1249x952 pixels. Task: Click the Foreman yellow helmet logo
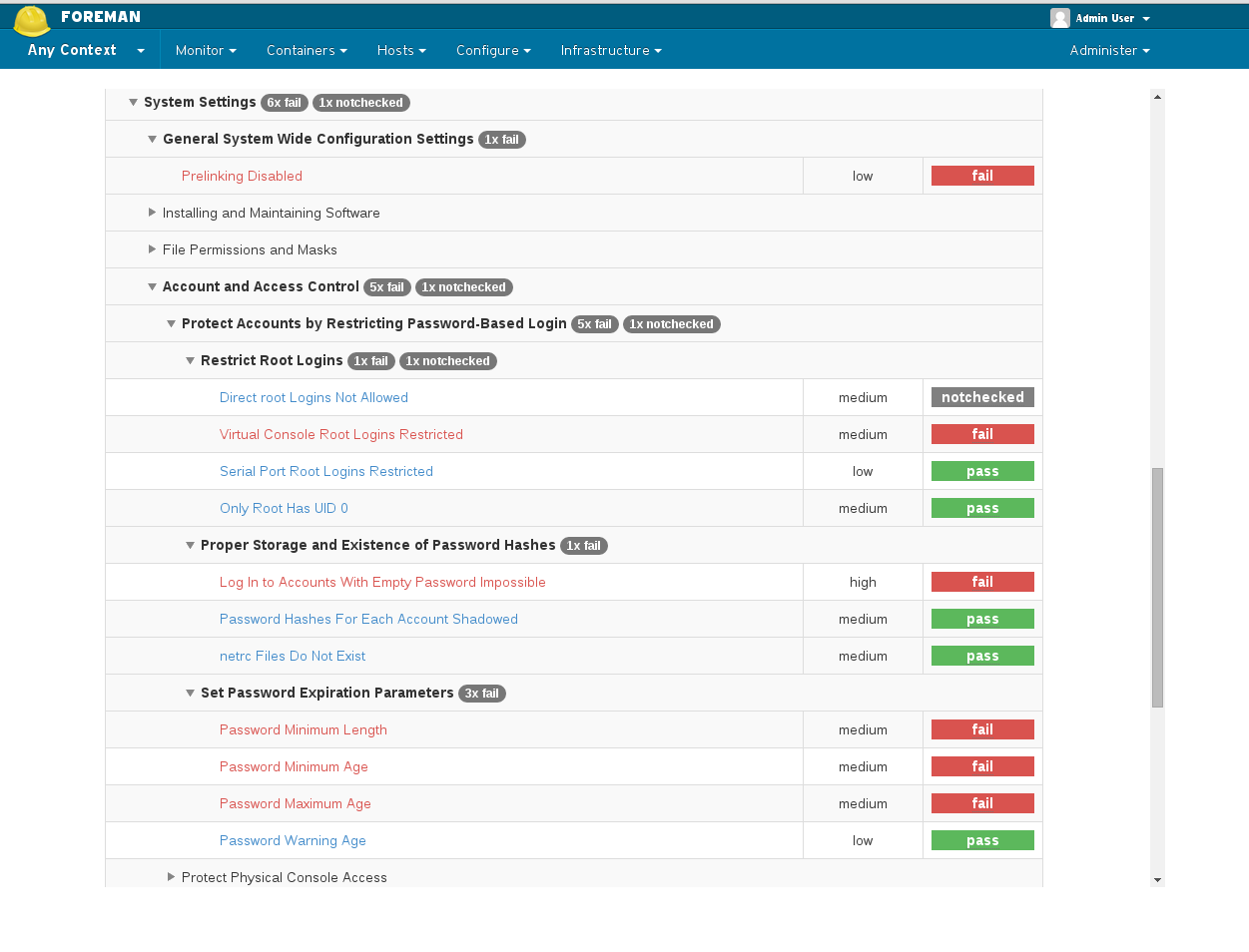[32, 19]
